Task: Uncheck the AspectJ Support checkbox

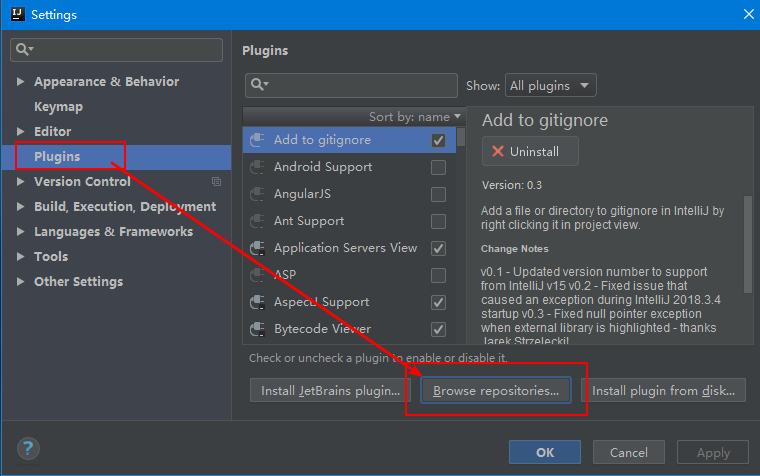Action: 438,302
